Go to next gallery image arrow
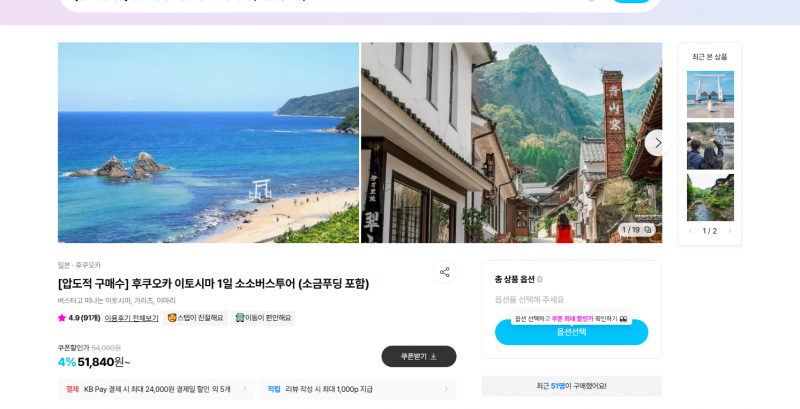Screen dimensions: 800x409 pyautogui.click(x=658, y=143)
